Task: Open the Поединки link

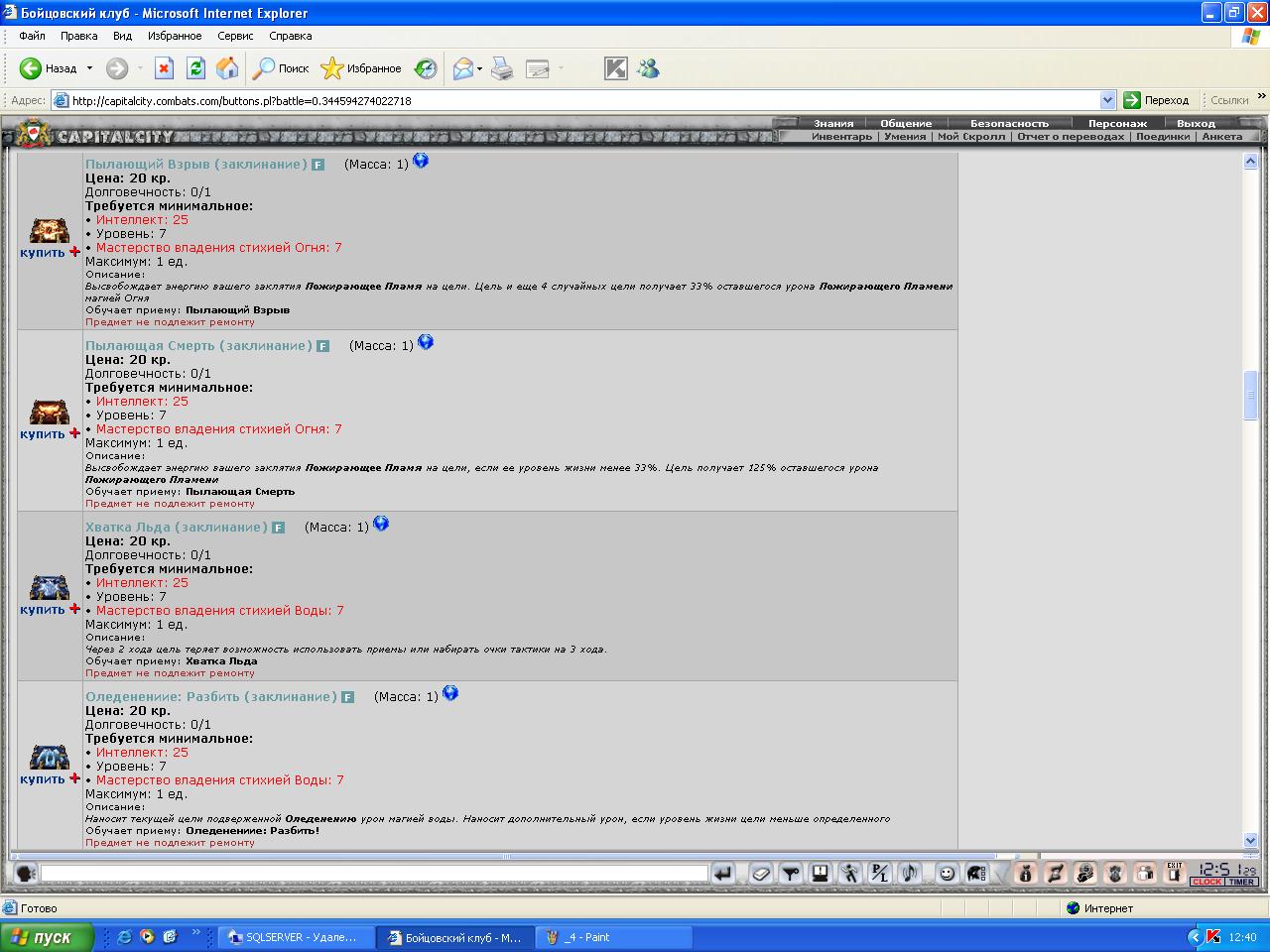Action: point(1163,137)
